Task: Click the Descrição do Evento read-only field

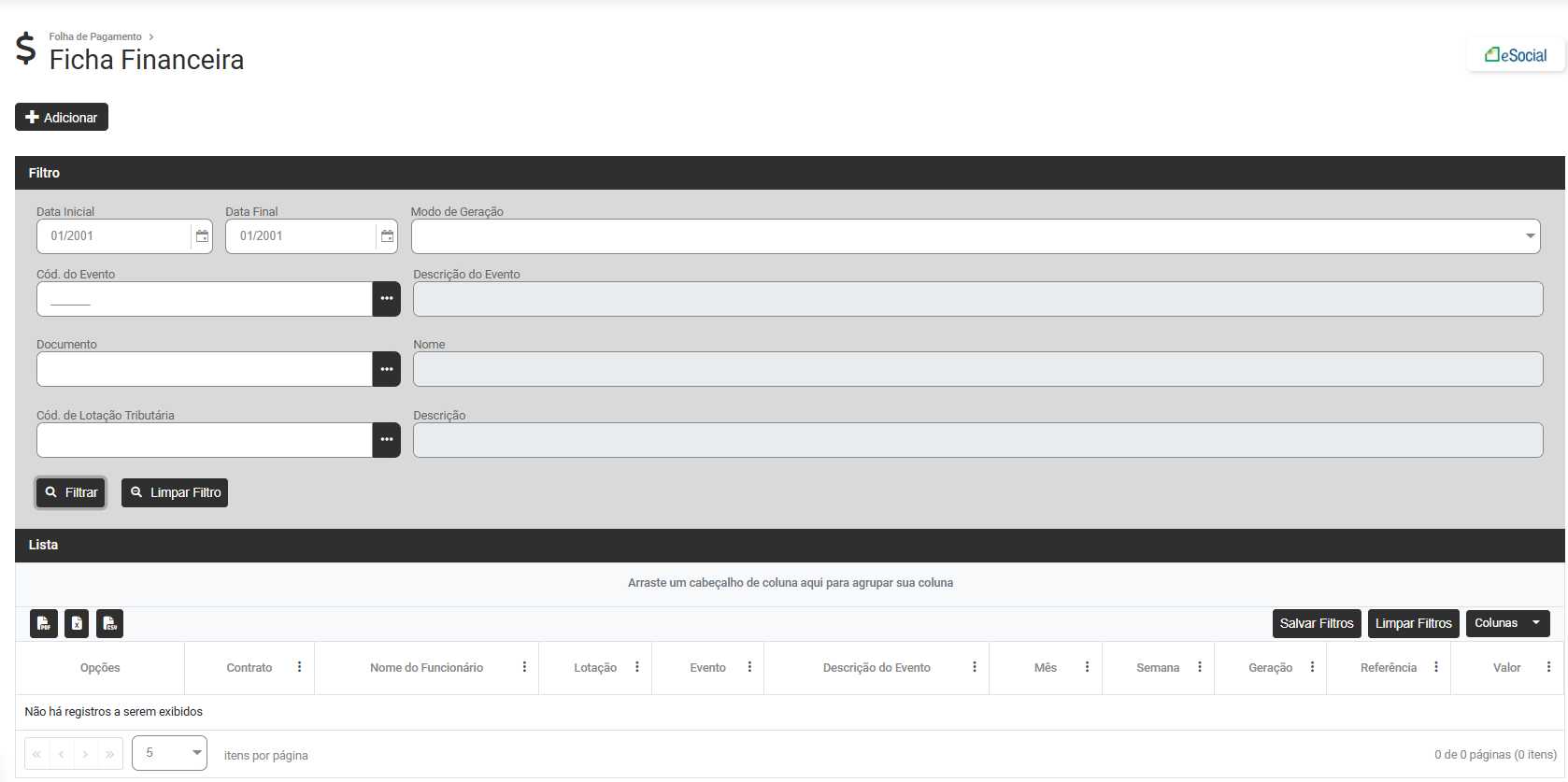Action: coord(977,299)
